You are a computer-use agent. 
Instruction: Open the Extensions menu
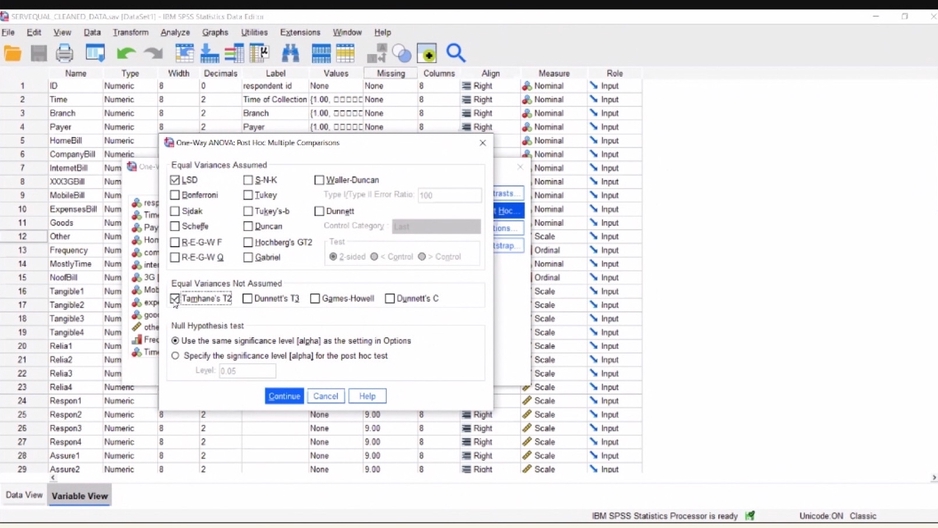[x=300, y=32]
